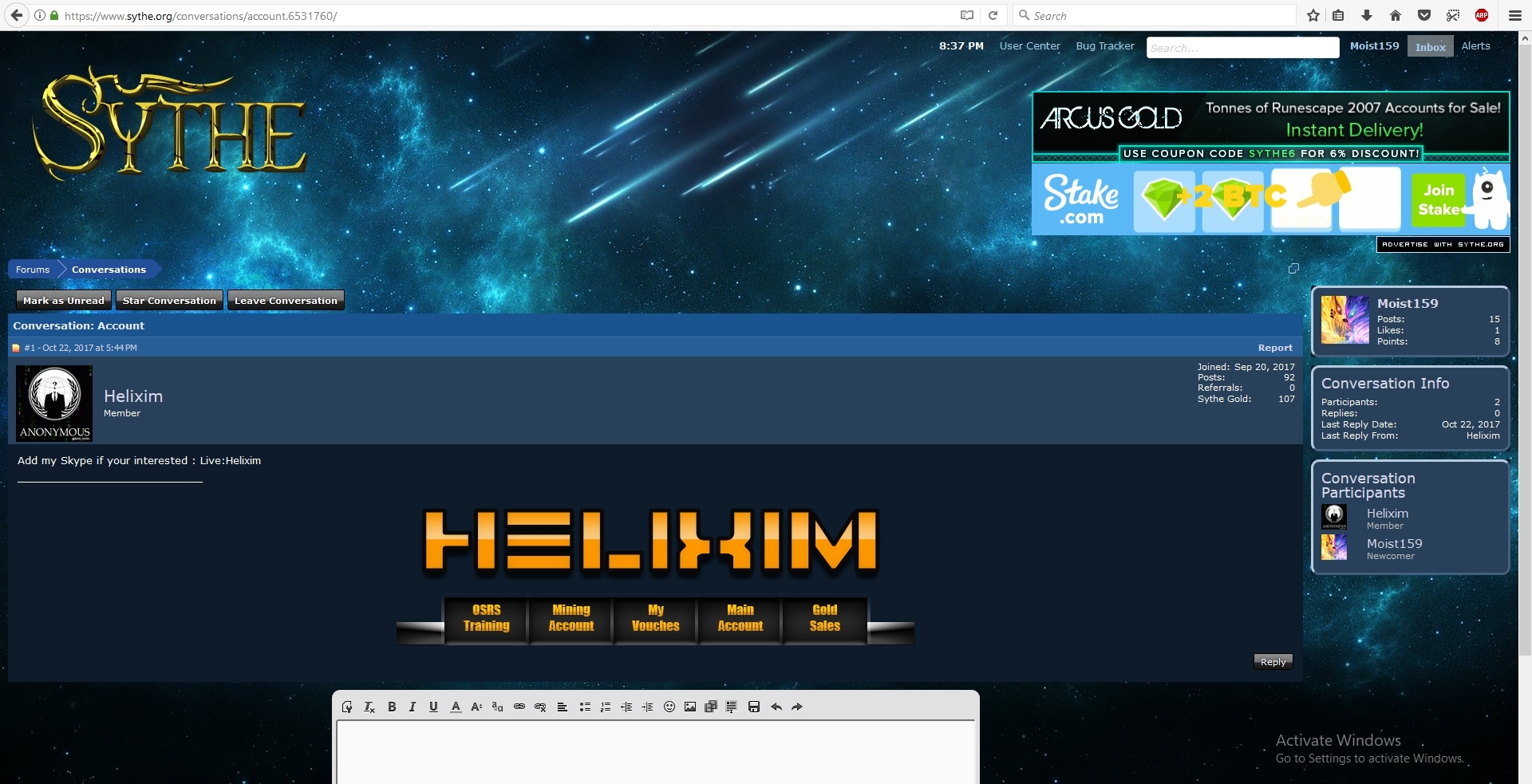Click the Pocket icon in browser toolbar
The height and width of the screenshot is (784, 1532).
tap(1423, 15)
